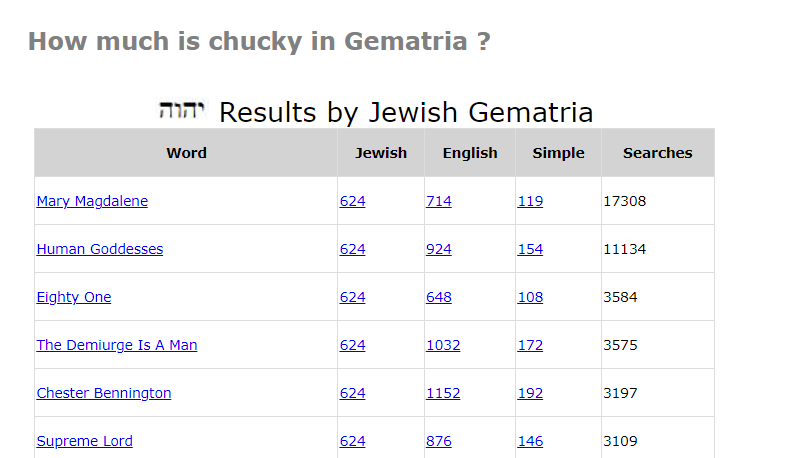Click English value 1152 link

[x=443, y=393]
